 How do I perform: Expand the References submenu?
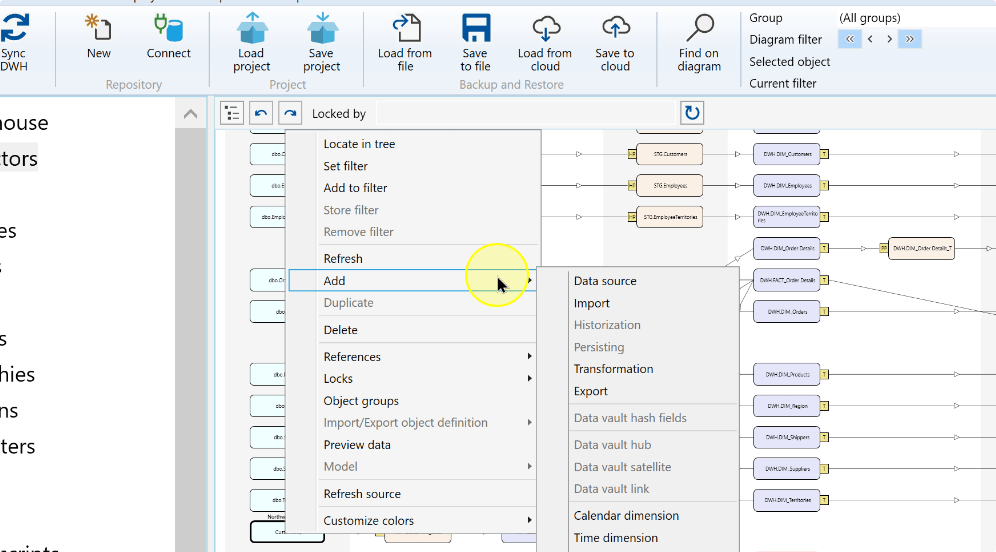click(413, 357)
